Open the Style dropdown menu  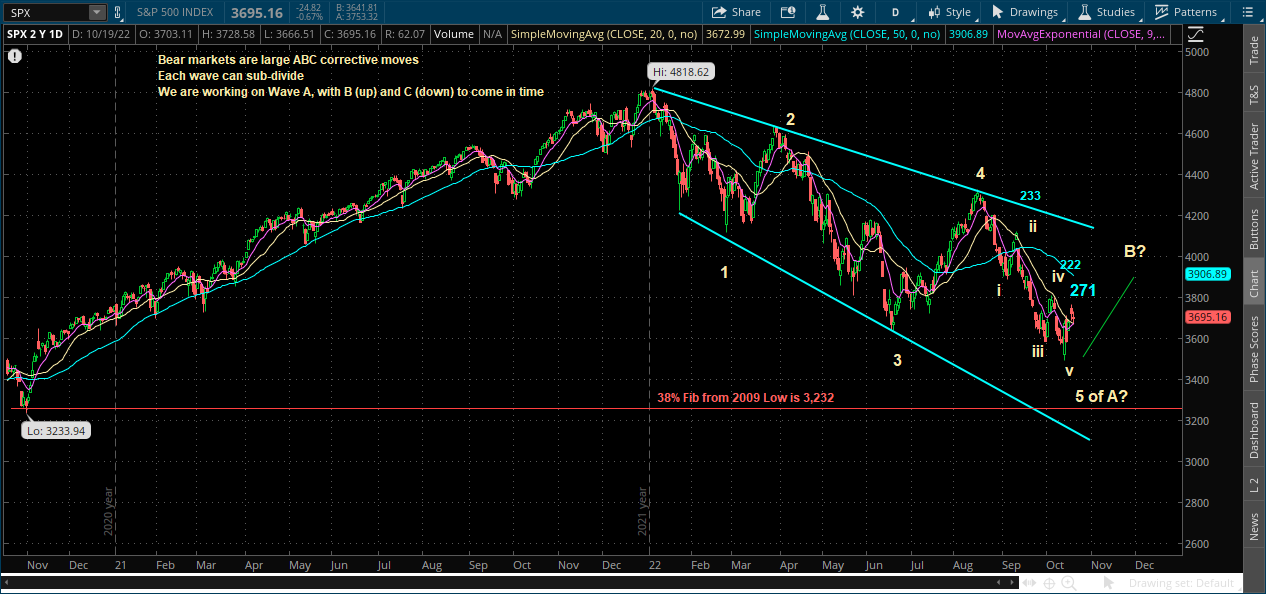coord(949,12)
